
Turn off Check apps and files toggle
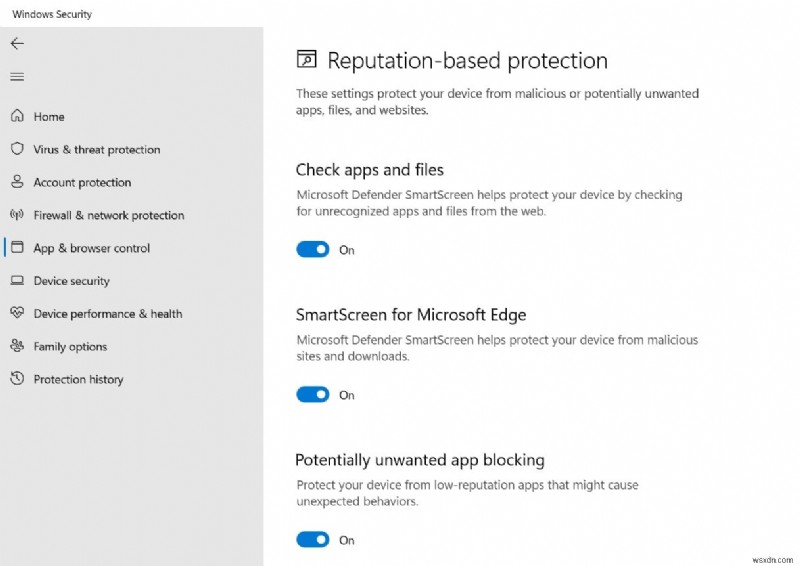click(313, 250)
